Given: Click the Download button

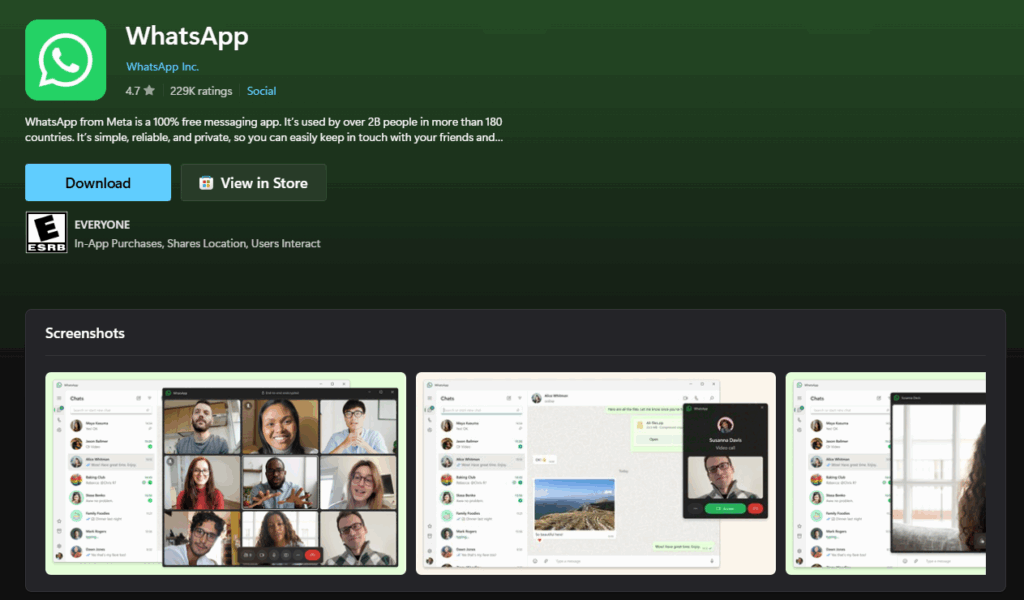Looking at the screenshot, I should pos(98,183).
